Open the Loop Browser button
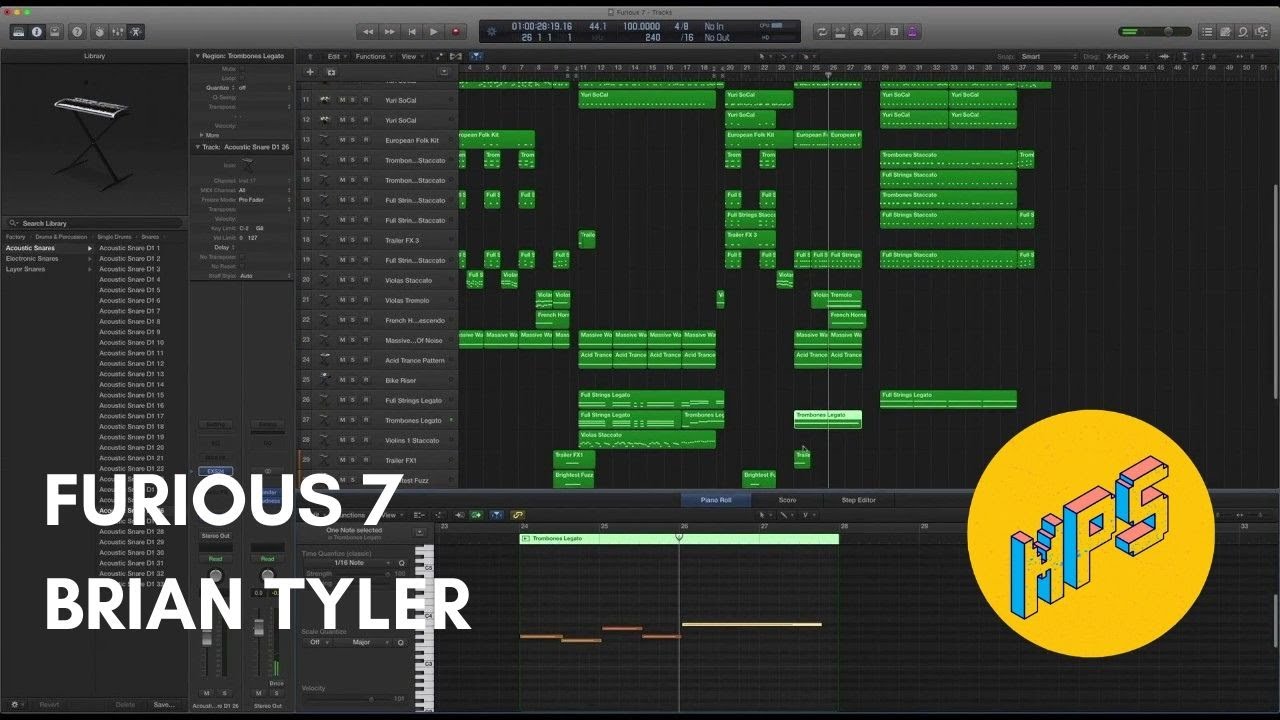 point(1243,32)
